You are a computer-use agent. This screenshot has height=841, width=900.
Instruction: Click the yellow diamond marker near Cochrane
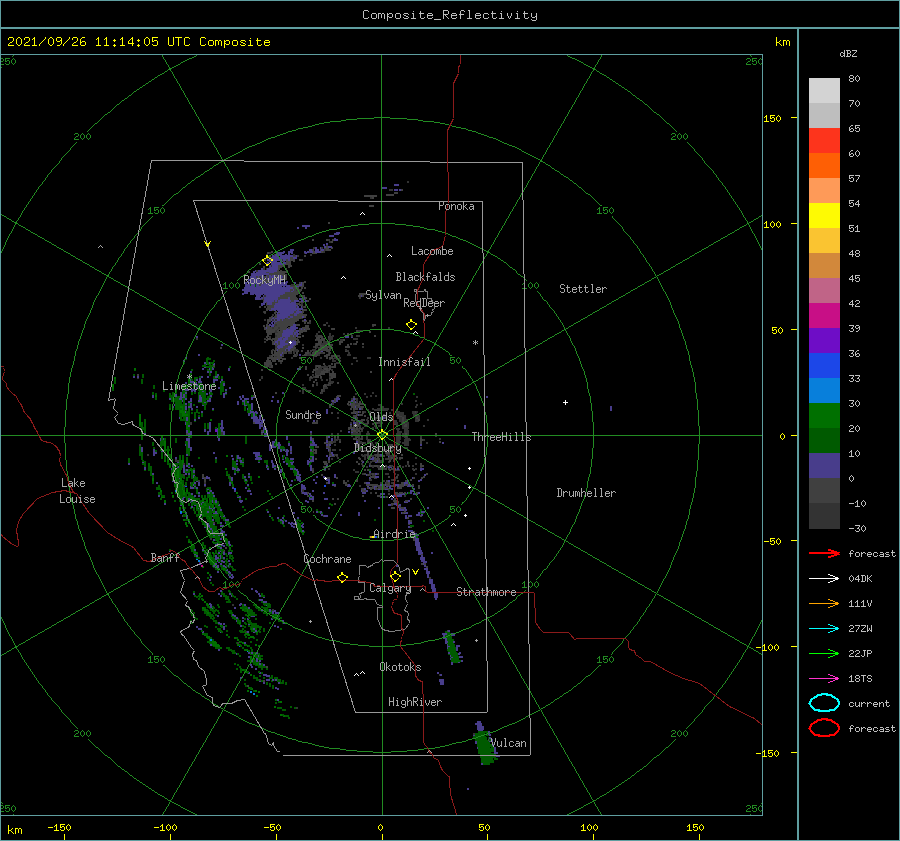pos(343,578)
